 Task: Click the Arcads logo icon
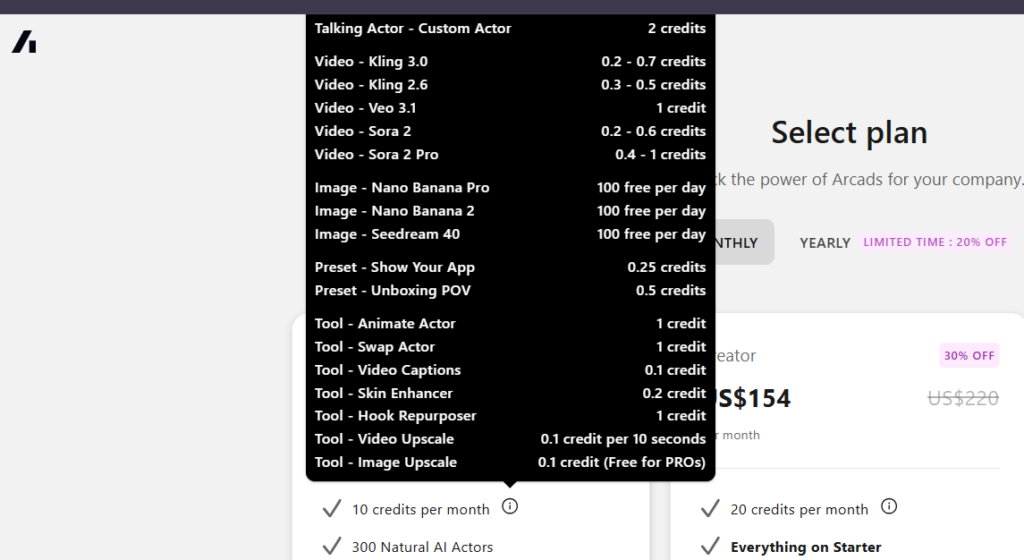point(24,42)
